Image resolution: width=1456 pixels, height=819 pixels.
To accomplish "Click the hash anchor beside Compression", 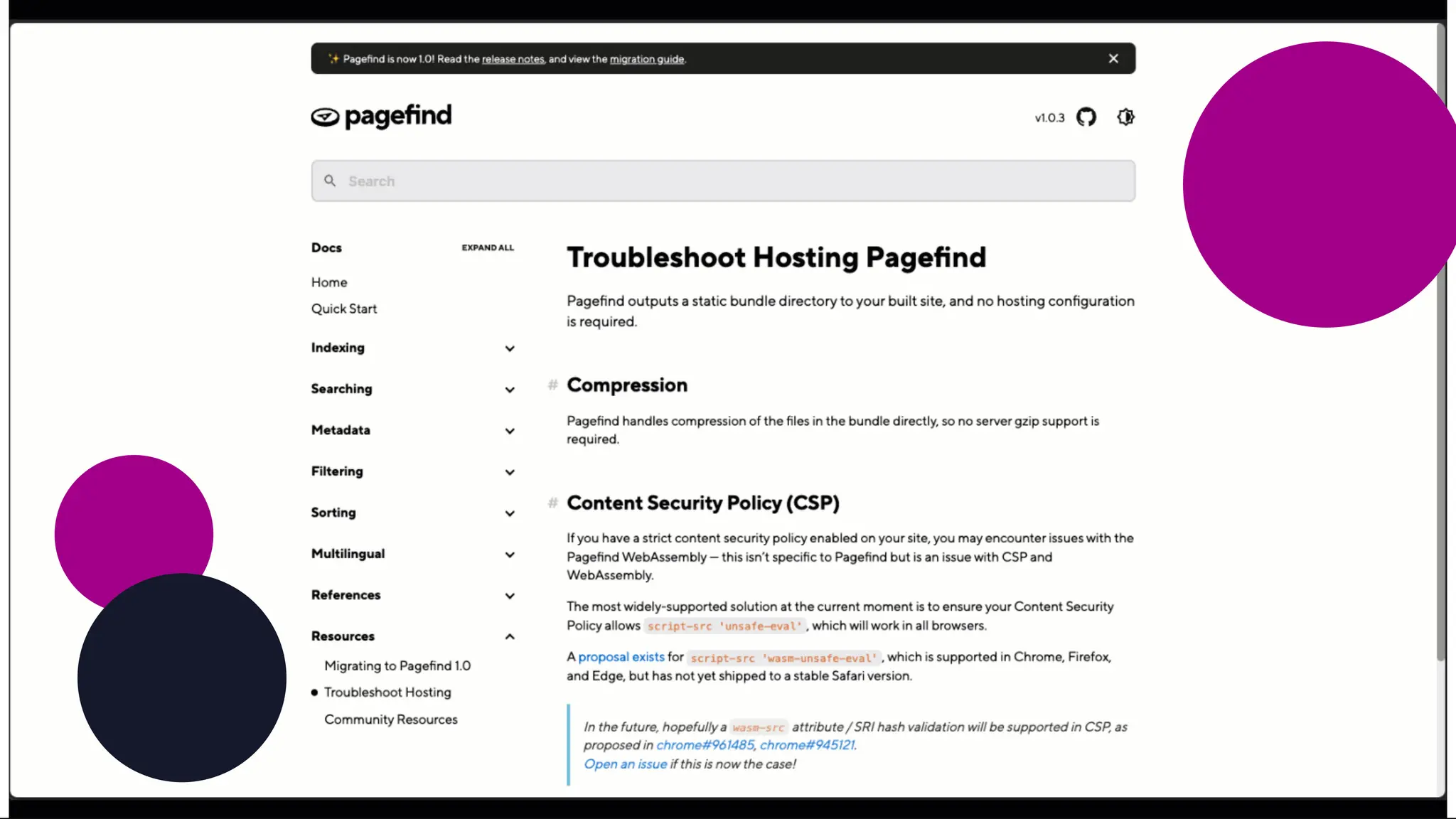I will click(x=552, y=385).
